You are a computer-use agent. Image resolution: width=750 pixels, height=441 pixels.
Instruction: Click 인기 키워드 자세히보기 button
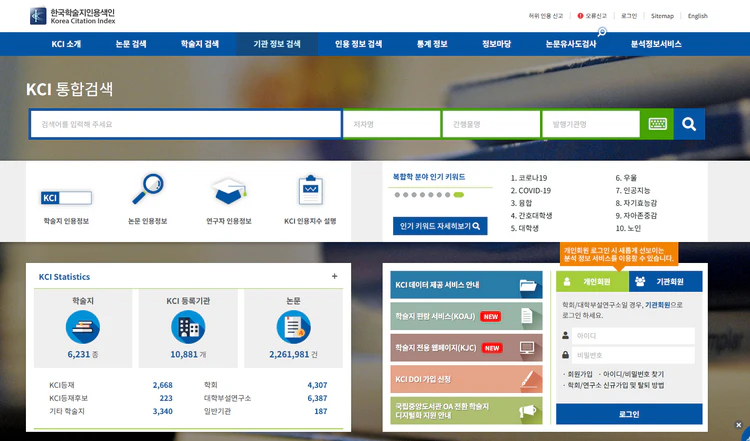440,226
